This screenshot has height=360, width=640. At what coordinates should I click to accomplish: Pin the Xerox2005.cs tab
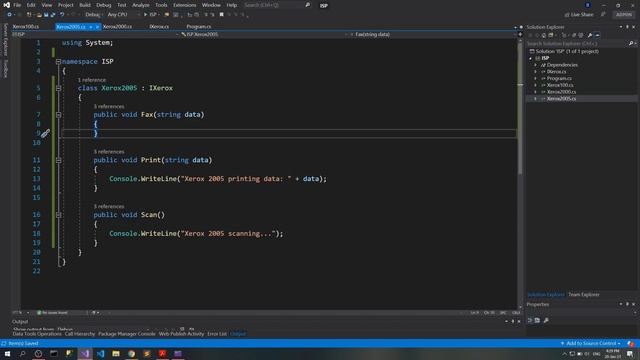point(91,27)
